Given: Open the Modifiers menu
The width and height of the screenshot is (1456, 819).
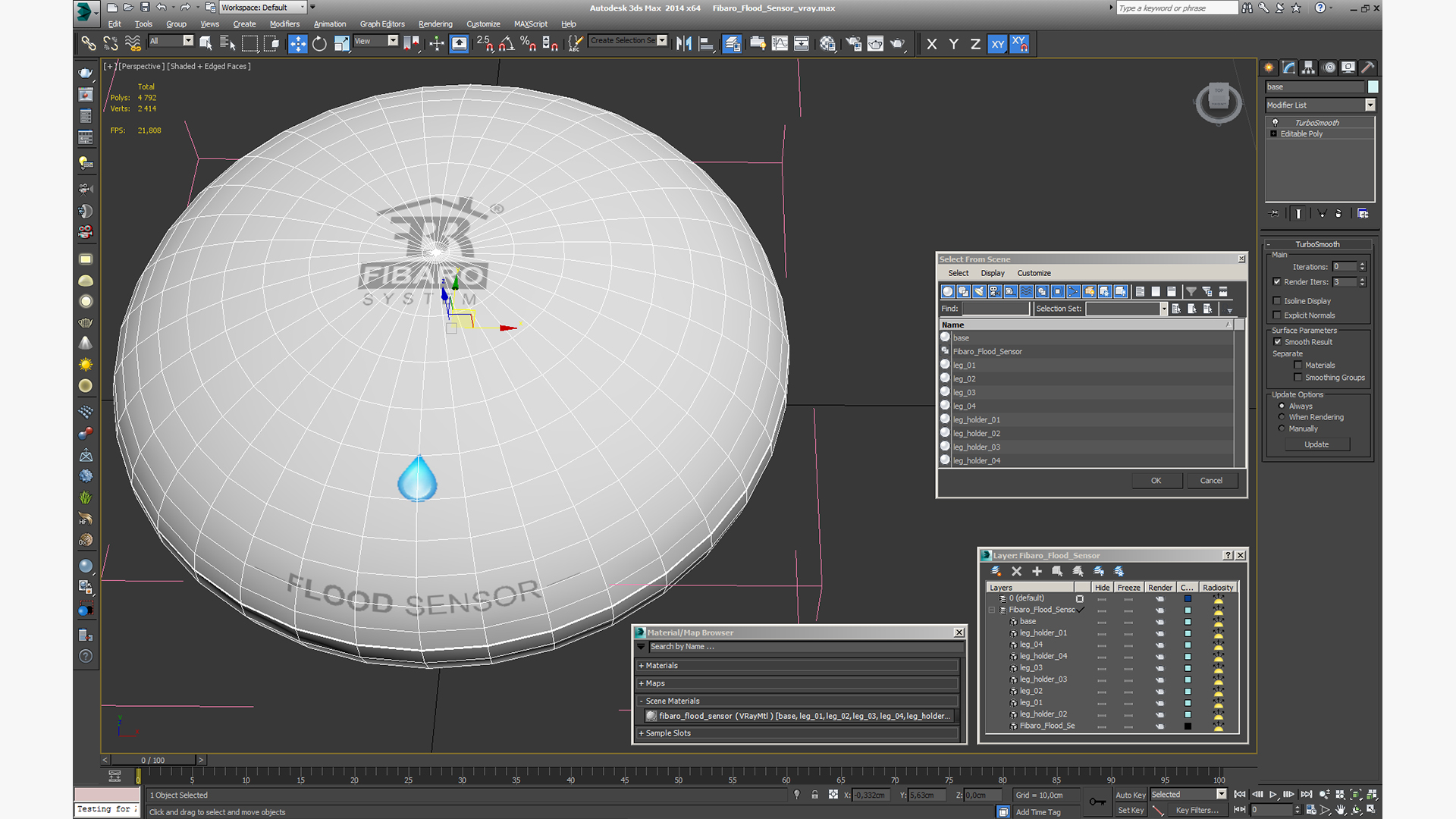Looking at the screenshot, I should click(x=284, y=24).
